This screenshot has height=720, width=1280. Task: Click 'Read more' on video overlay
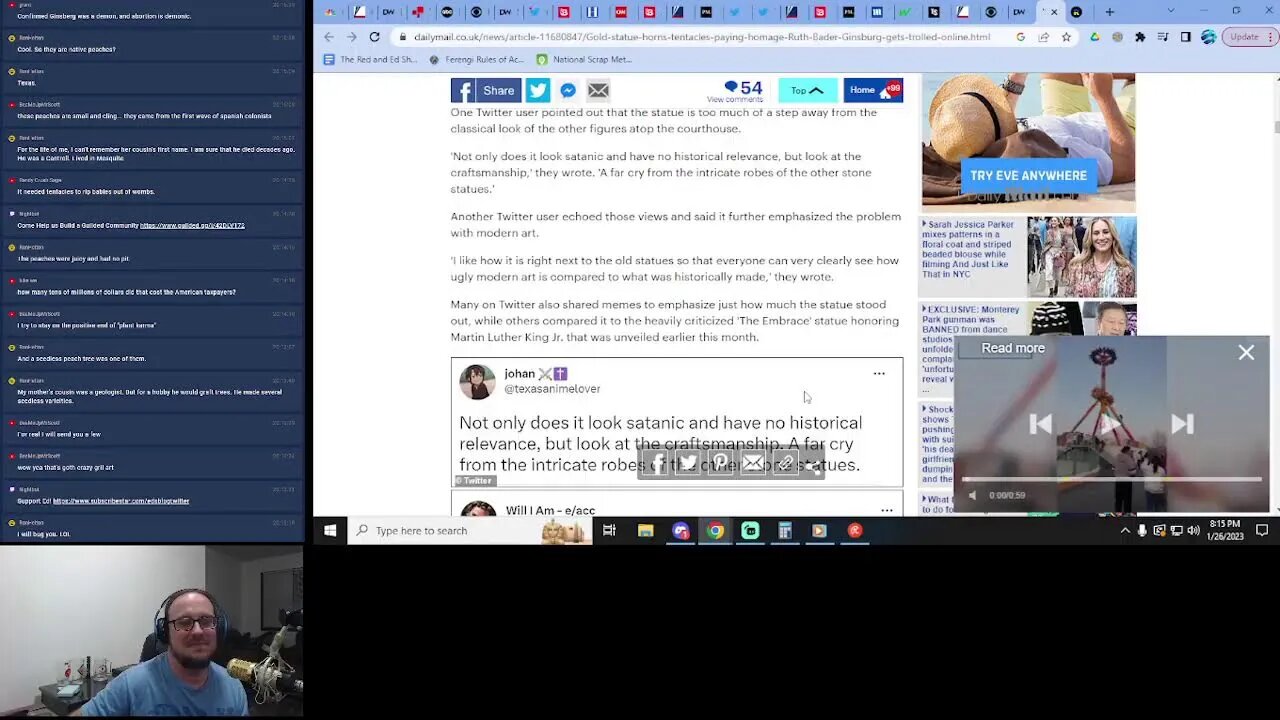(x=1013, y=348)
